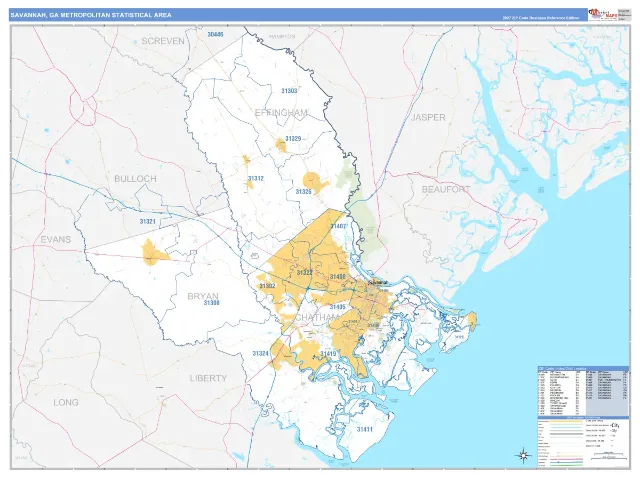Click ZIP code label 31324
640x480 pixels.
click(x=260, y=353)
